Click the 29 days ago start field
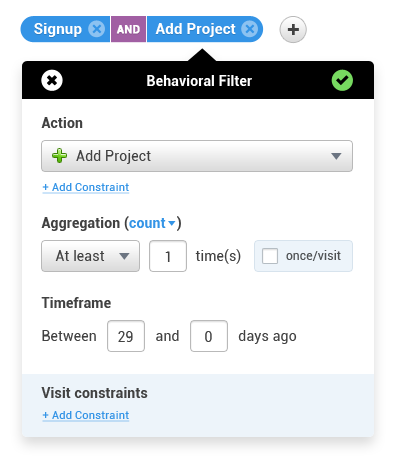The height and width of the screenshot is (476, 395). coord(126,336)
